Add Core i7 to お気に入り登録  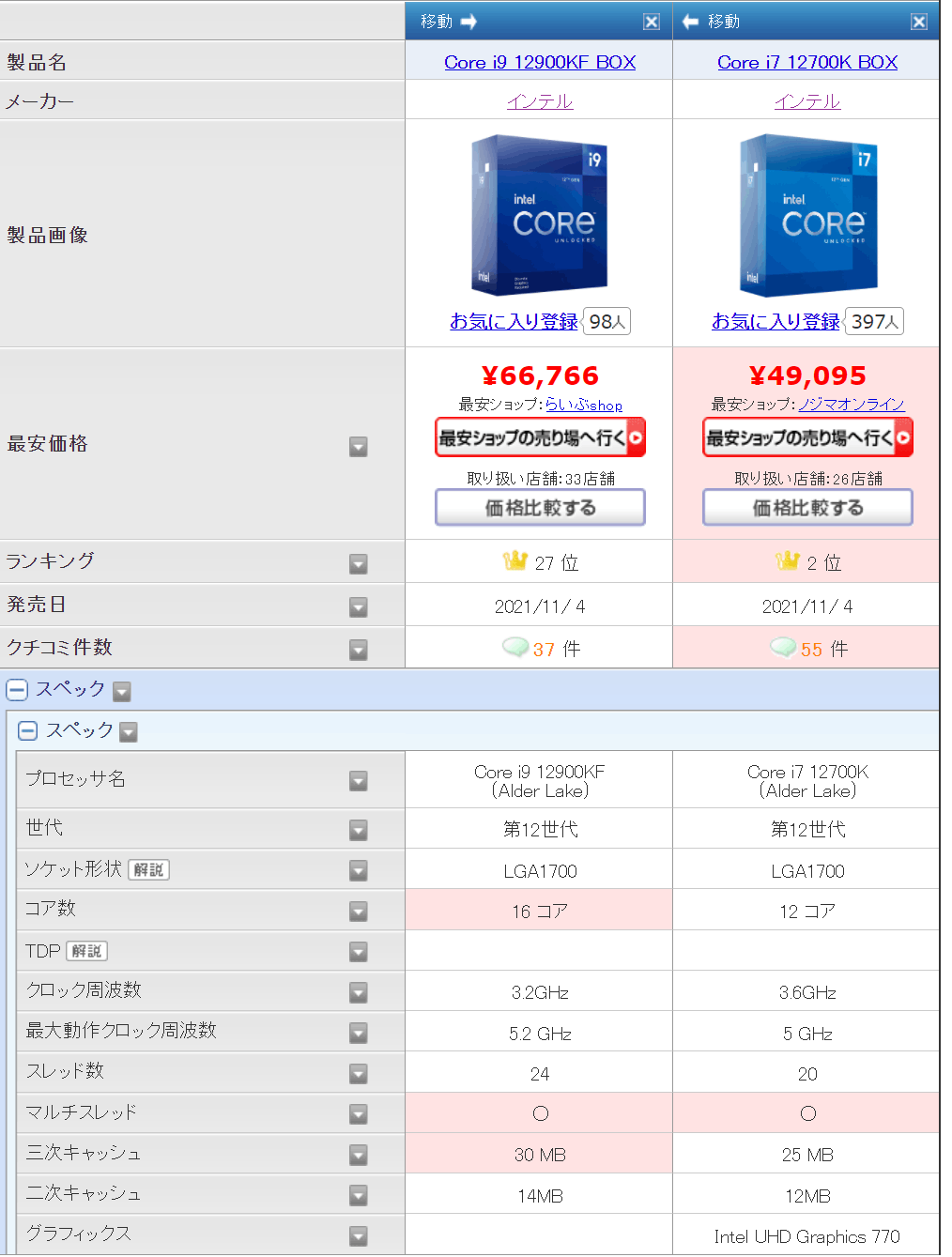(775, 321)
